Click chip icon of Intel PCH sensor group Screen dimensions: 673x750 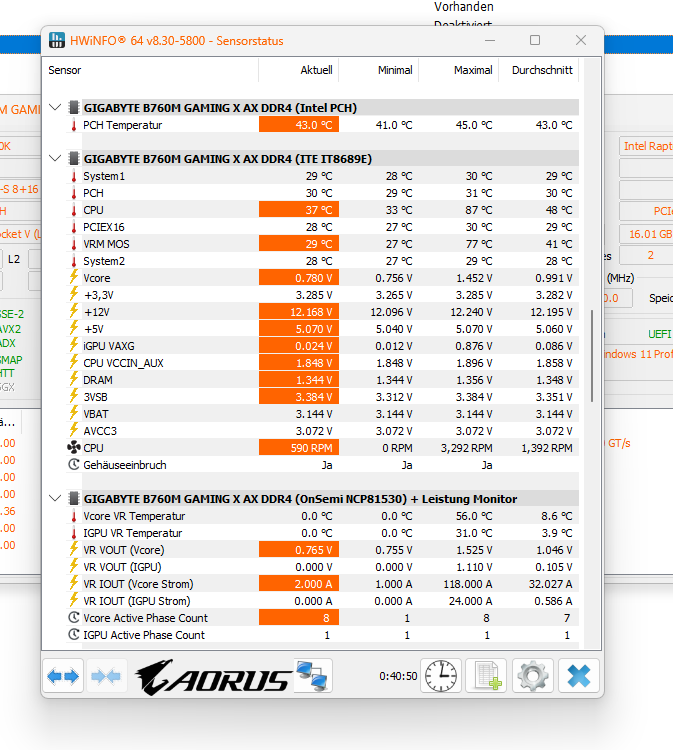tap(74, 108)
